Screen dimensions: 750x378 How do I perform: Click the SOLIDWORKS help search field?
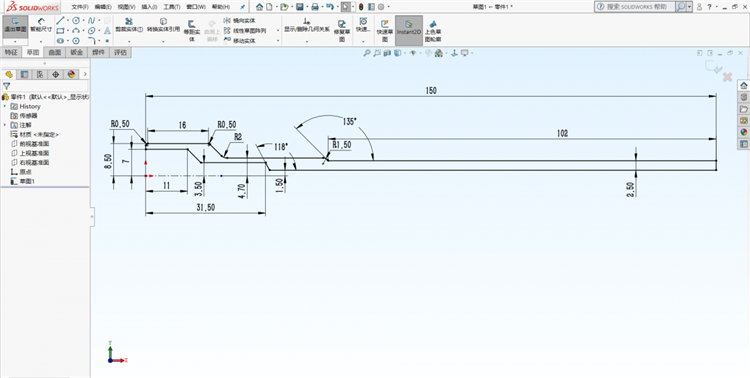point(635,7)
